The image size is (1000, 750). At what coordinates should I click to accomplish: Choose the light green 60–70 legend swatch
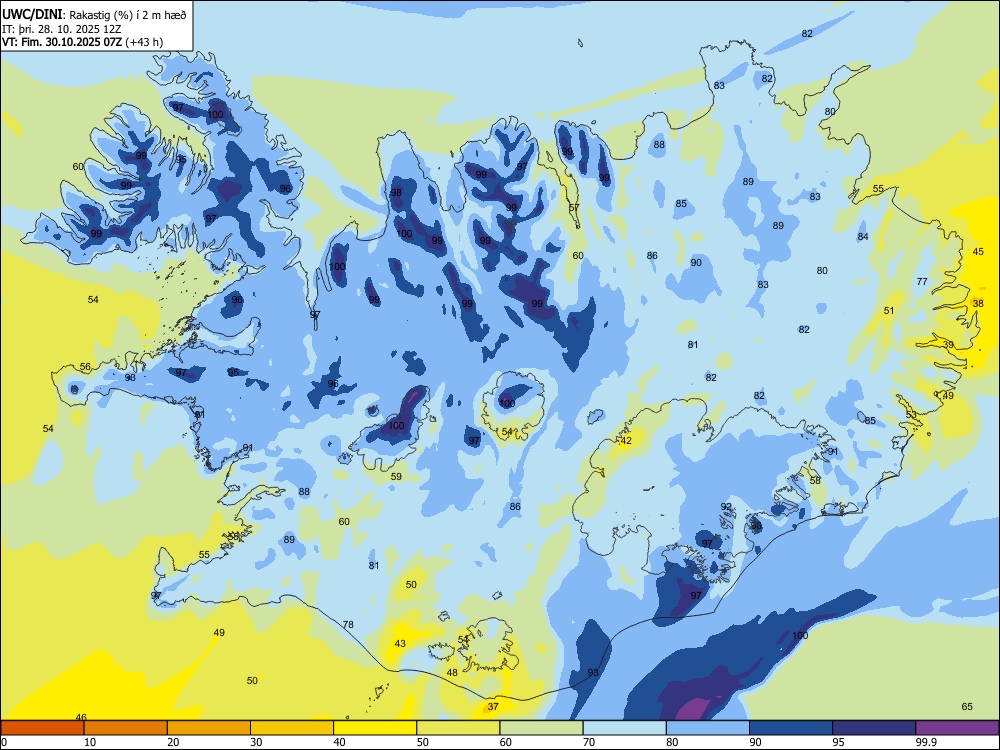(x=541, y=728)
